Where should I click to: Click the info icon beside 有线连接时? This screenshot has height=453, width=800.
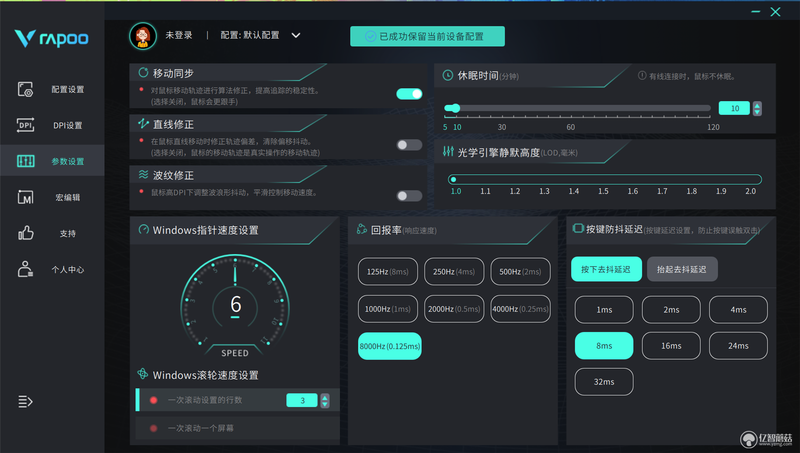tap(642, 76)
